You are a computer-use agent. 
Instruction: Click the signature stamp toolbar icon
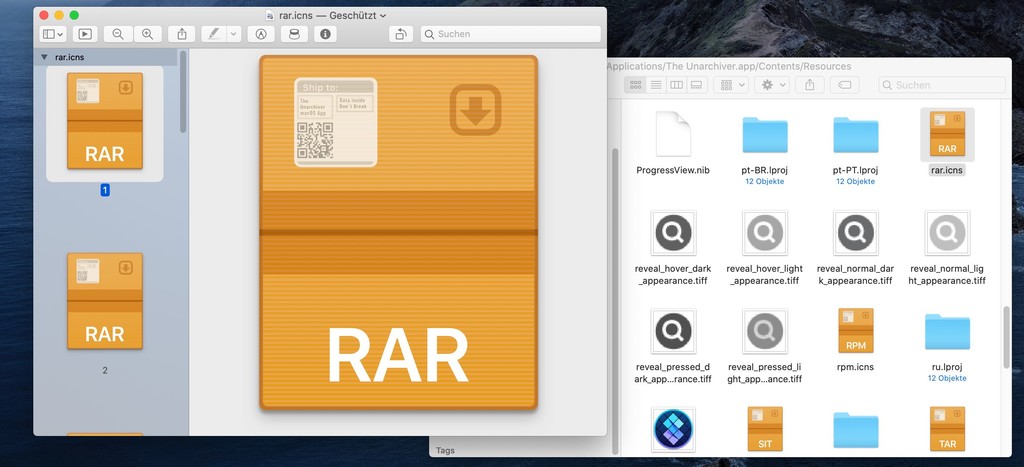(294, 34)
